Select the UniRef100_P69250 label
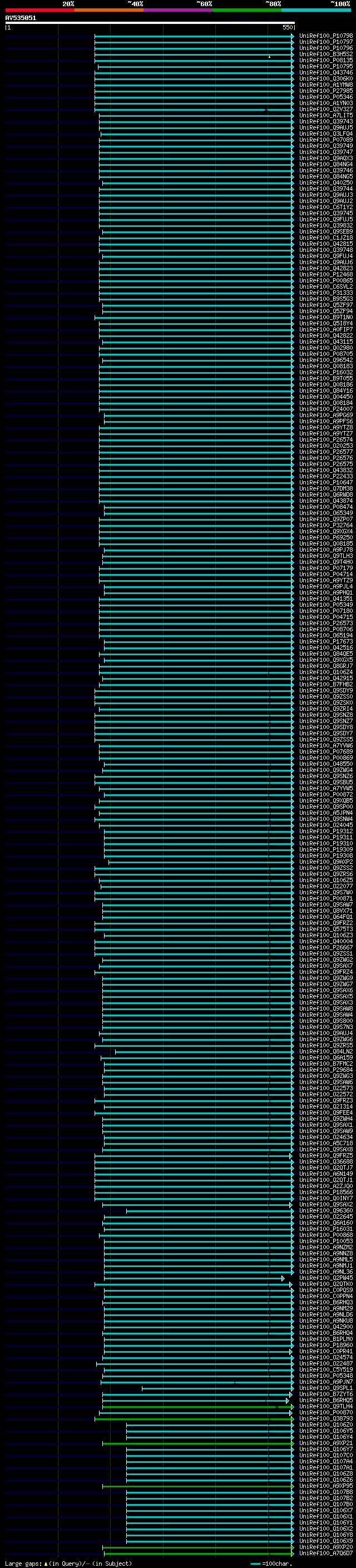The height and width of the screenshot is (1568, 356). [325, 537]
